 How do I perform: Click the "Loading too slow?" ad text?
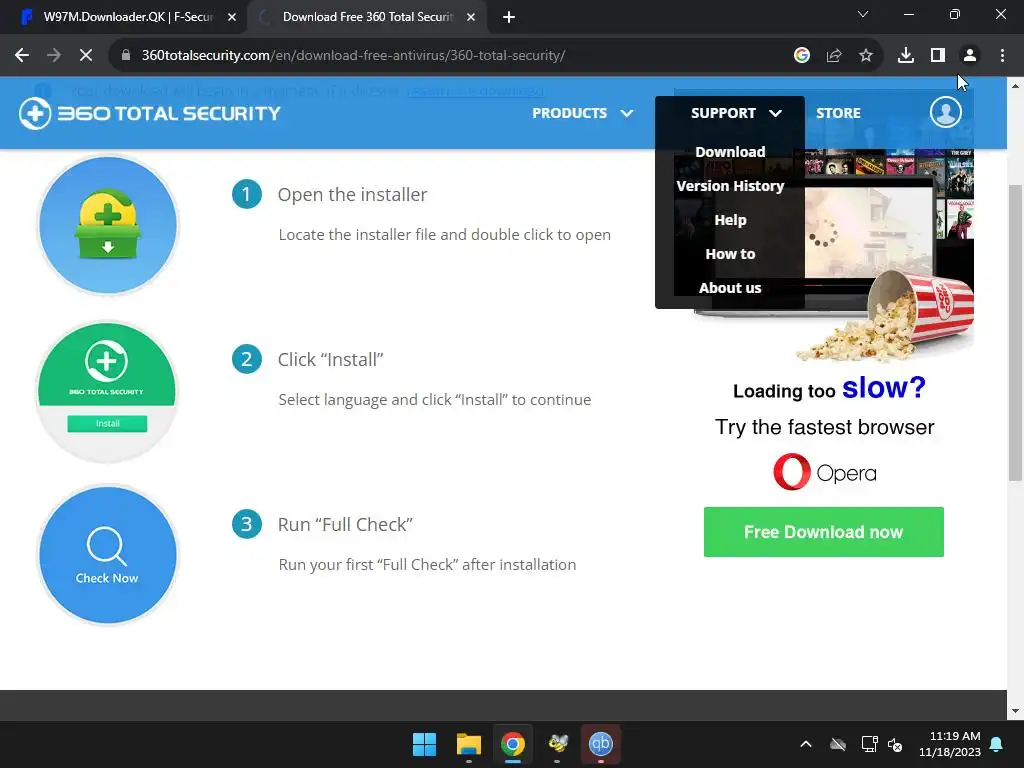point(829,389)
